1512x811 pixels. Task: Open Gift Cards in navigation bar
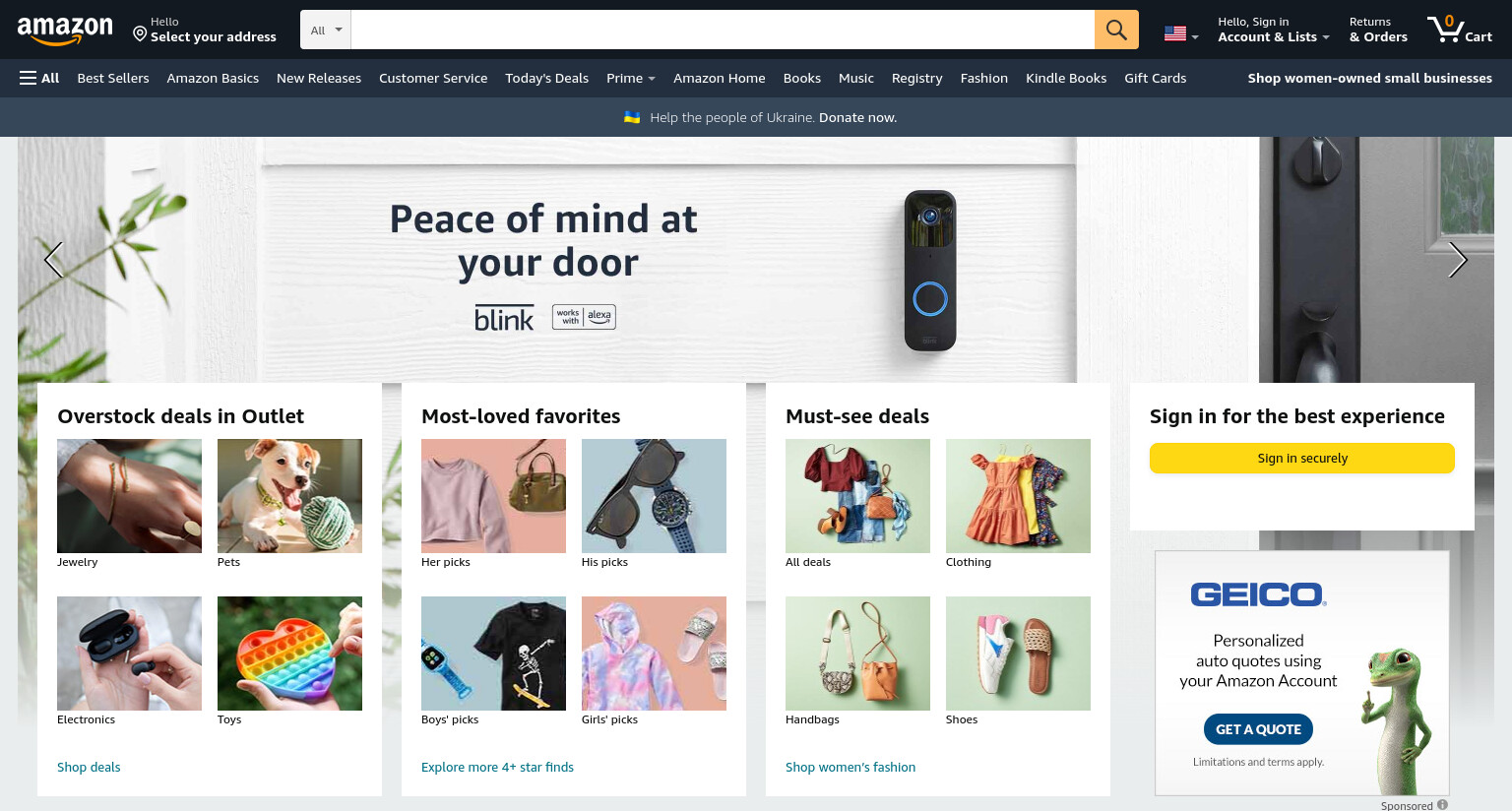pyautogui.click(x=1155, y=78)
